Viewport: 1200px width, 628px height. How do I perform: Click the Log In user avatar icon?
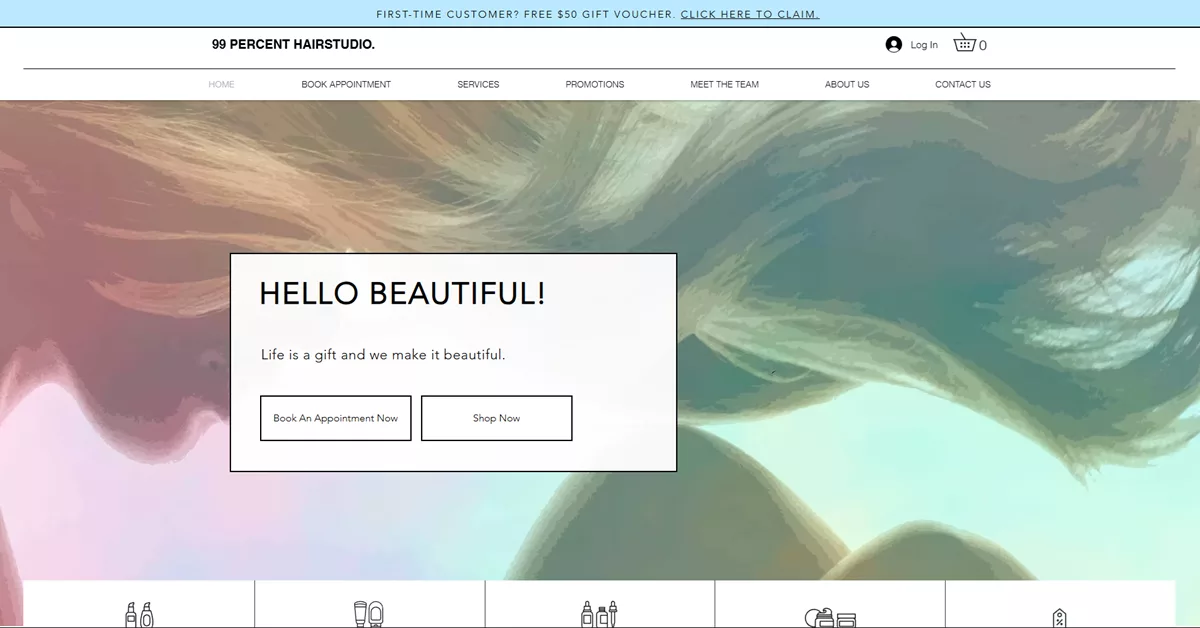(894, 44)
